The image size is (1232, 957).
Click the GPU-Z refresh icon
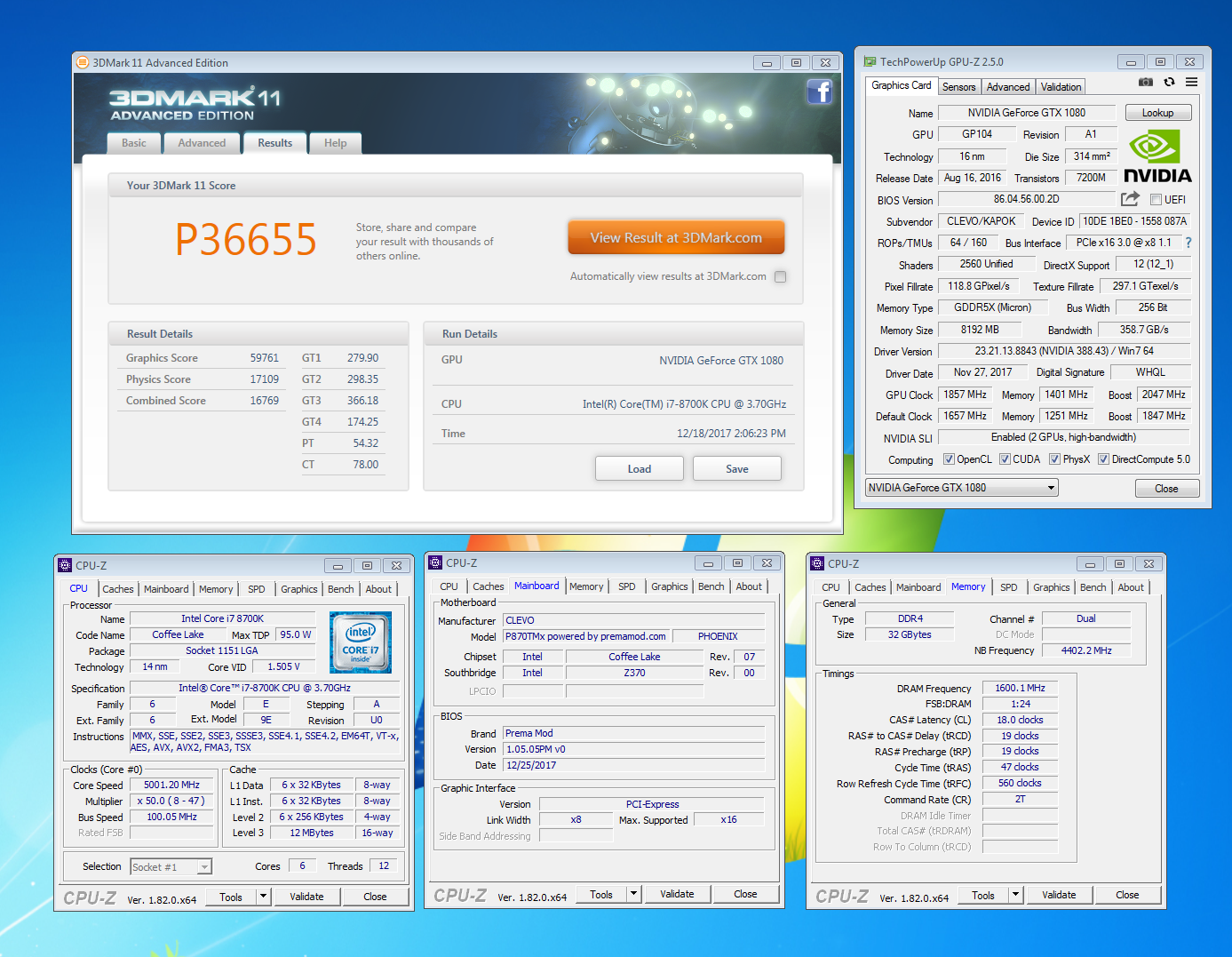pos(1169,82)
